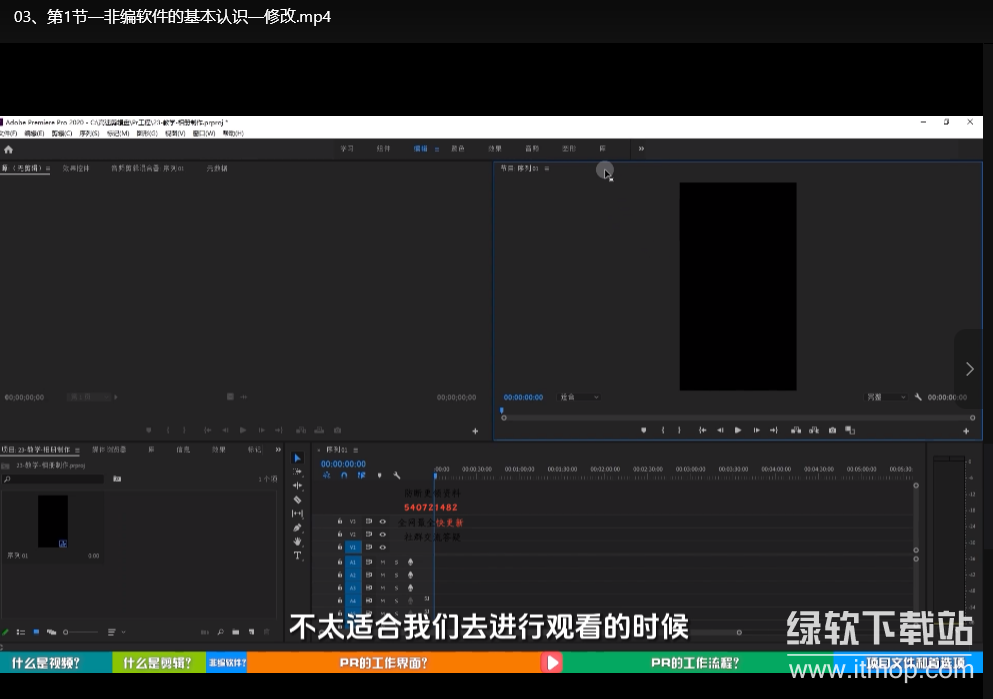Viewport: 993px width, 699px height.
Task: Select the Pen tool
Action: [297, 527]
